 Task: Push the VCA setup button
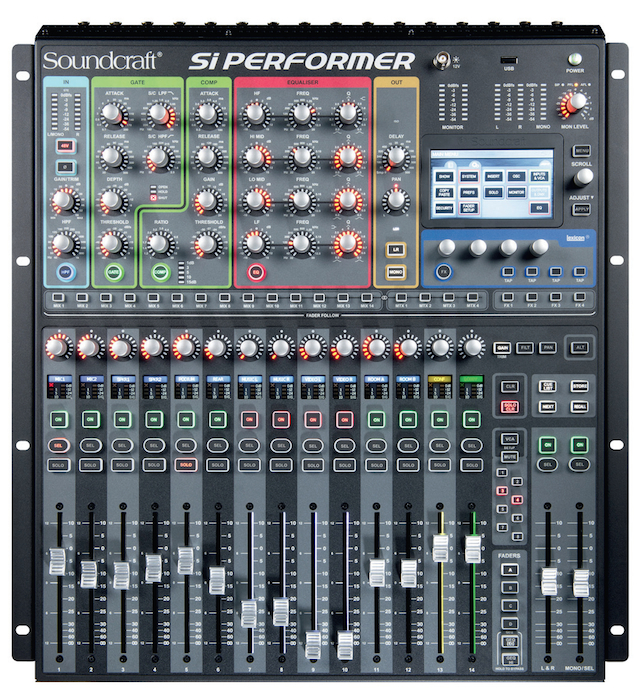510,439
